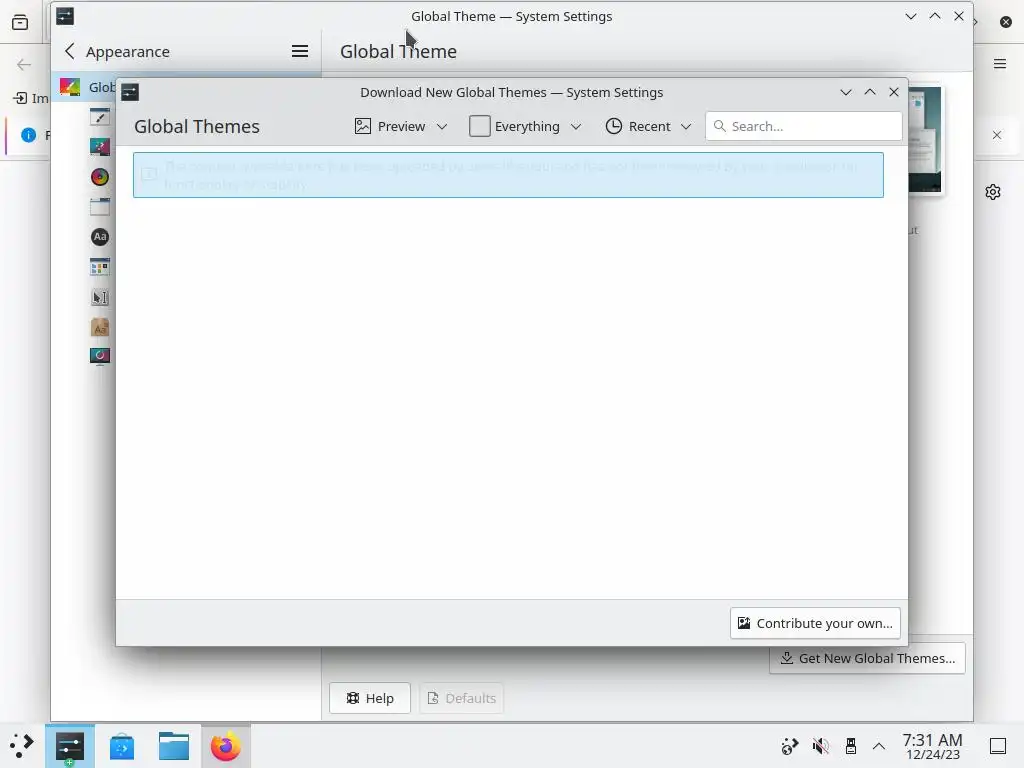This screenshot has height=768, width=1024.
Task: Click the Appearance header label
Action: coord(128,52)
